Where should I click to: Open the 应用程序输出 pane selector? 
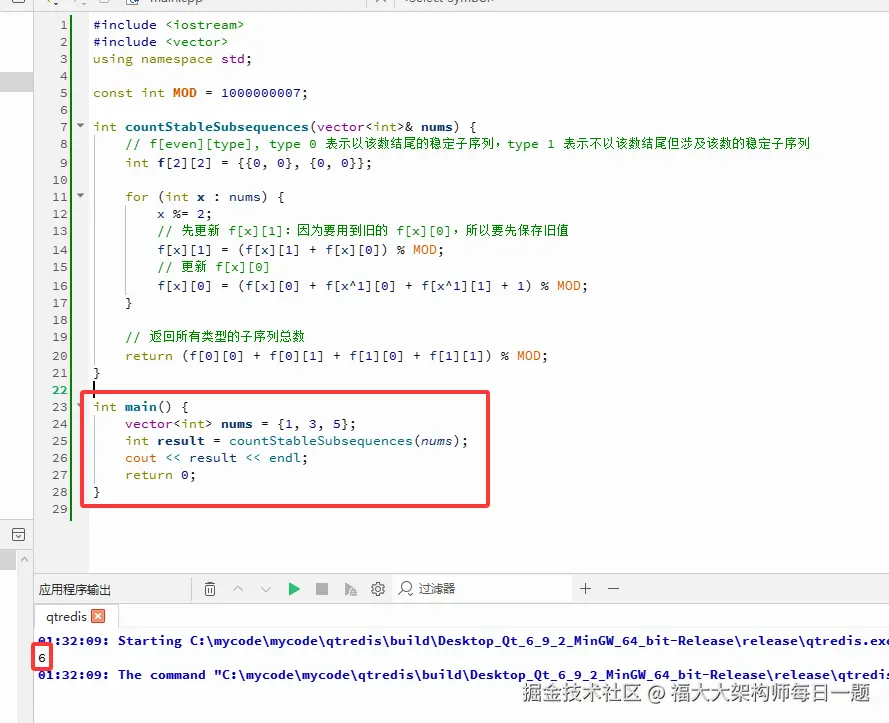pos(74,590)
